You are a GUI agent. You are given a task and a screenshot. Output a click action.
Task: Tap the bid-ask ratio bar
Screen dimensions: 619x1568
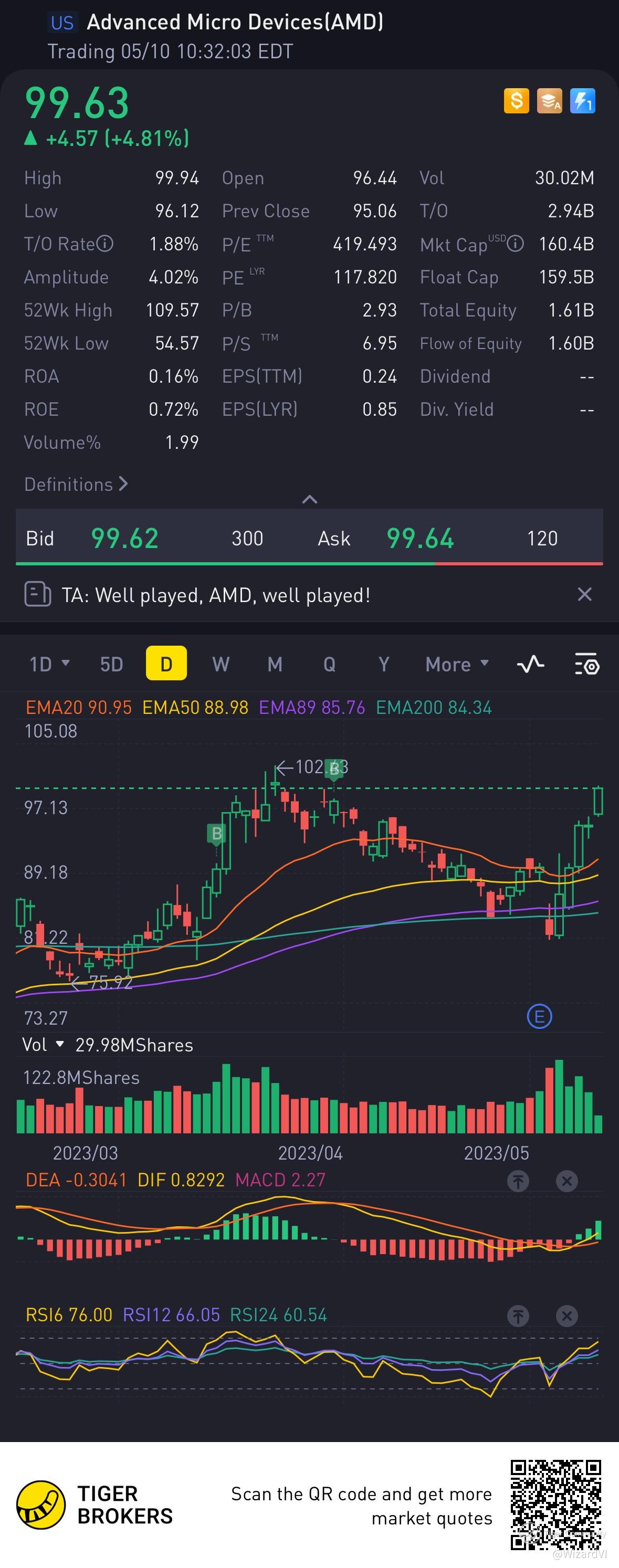click(309, 564)
